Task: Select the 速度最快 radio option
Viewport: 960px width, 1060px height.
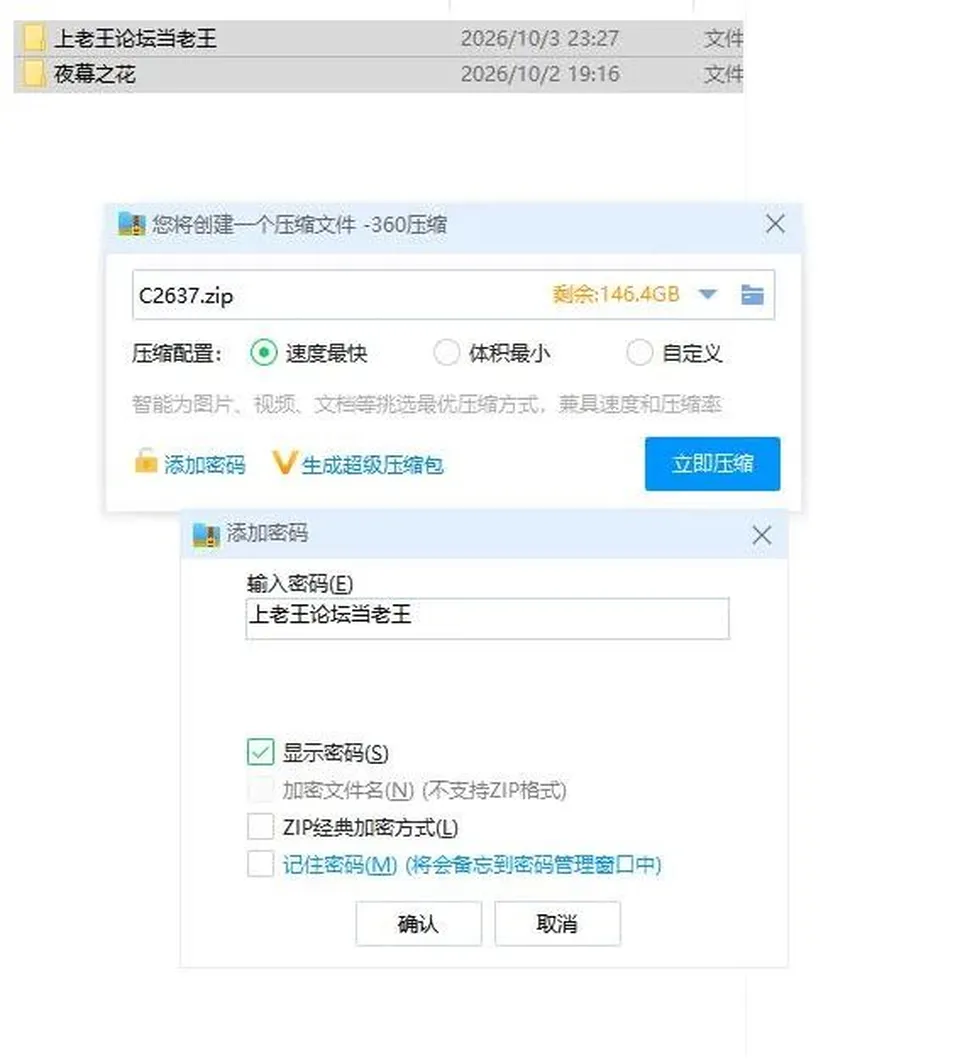Action: [264, 352]
